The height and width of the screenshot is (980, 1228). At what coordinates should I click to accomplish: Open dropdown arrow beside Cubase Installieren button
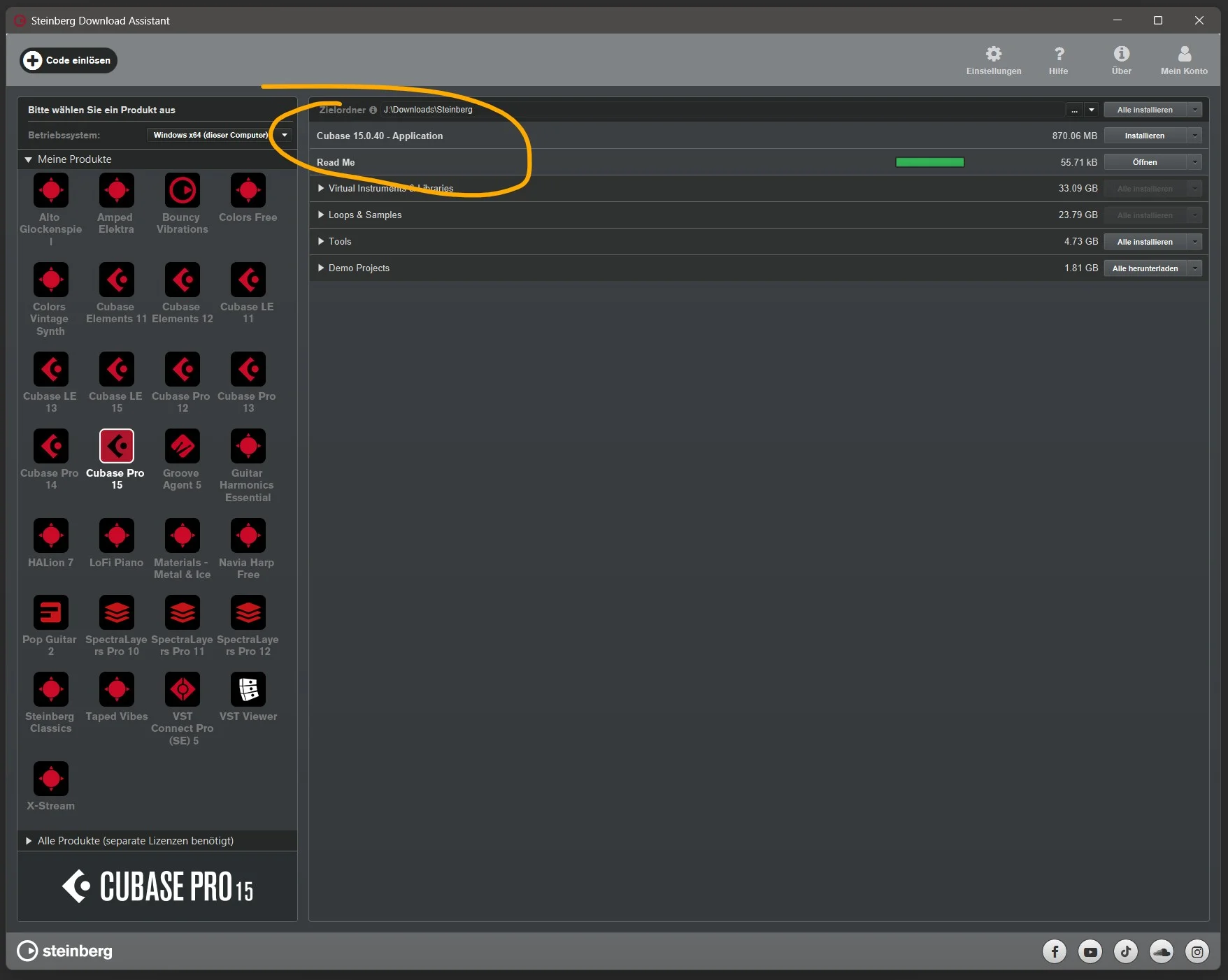[1195, 136]
